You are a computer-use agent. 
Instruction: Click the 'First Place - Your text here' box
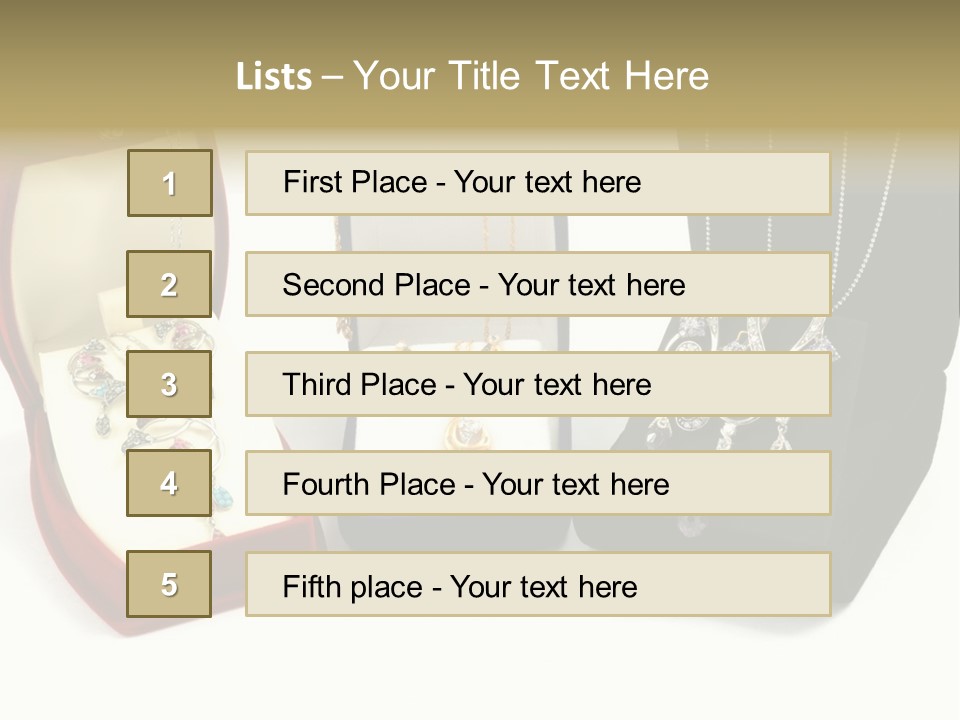click(538, 183)
